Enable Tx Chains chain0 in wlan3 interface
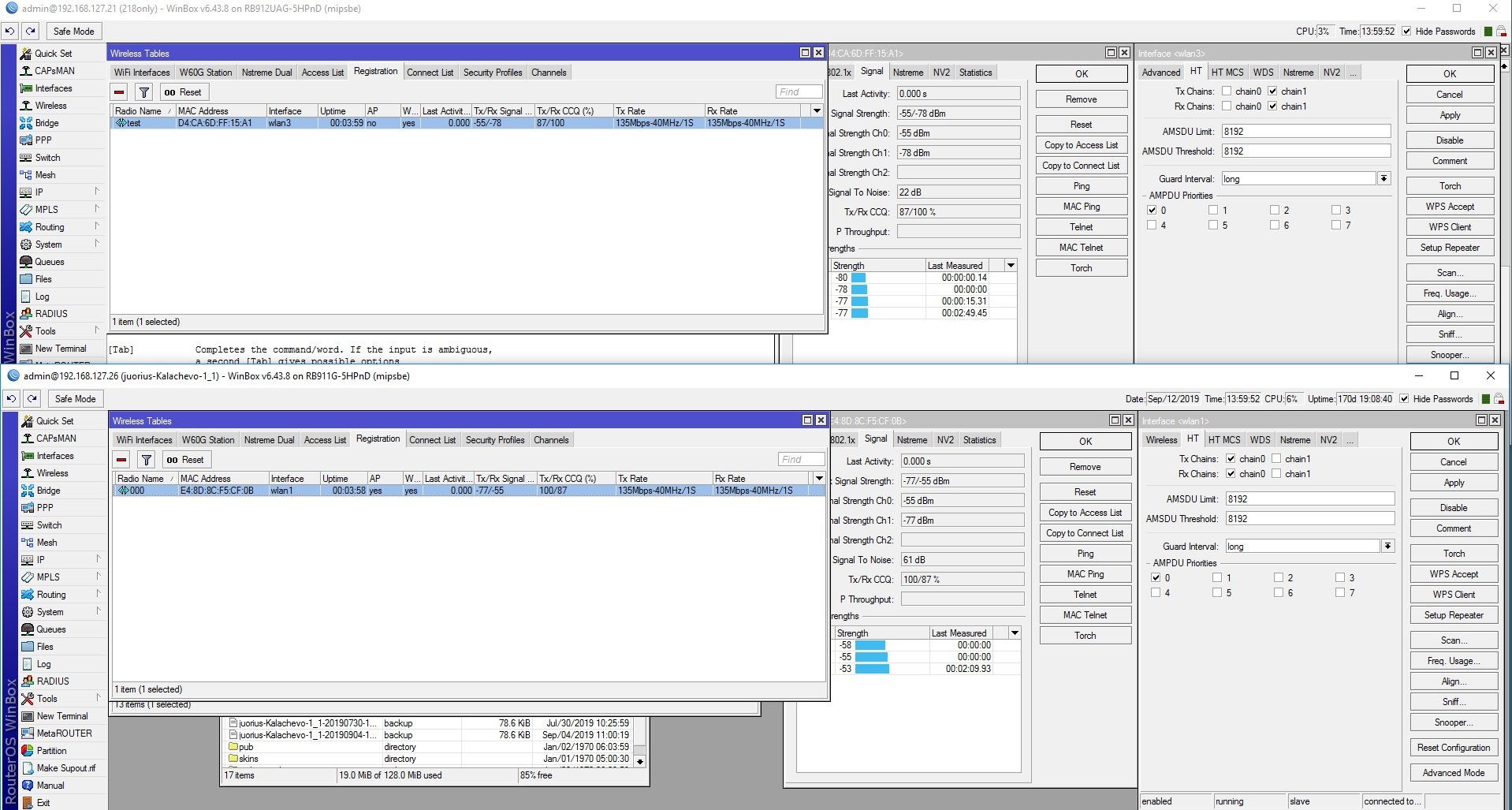The height and width of the screenshot is (810, 1512). [1227, 91]
